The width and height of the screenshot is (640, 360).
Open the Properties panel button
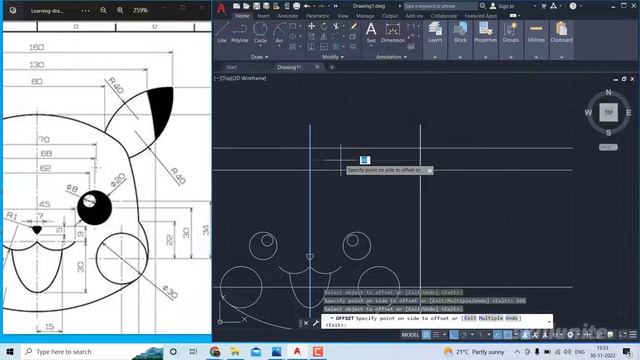(x=485, y=32)
